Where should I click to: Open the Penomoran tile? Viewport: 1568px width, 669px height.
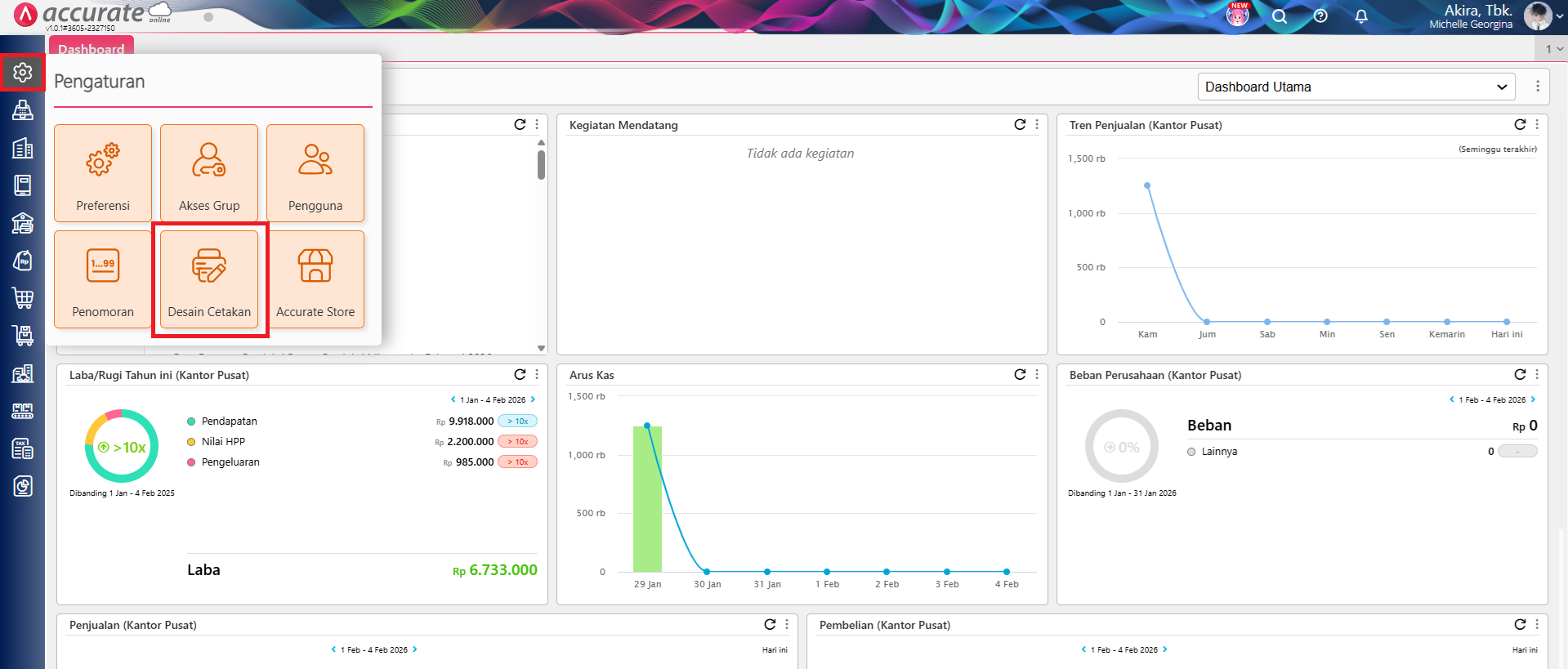coord(103,279)
